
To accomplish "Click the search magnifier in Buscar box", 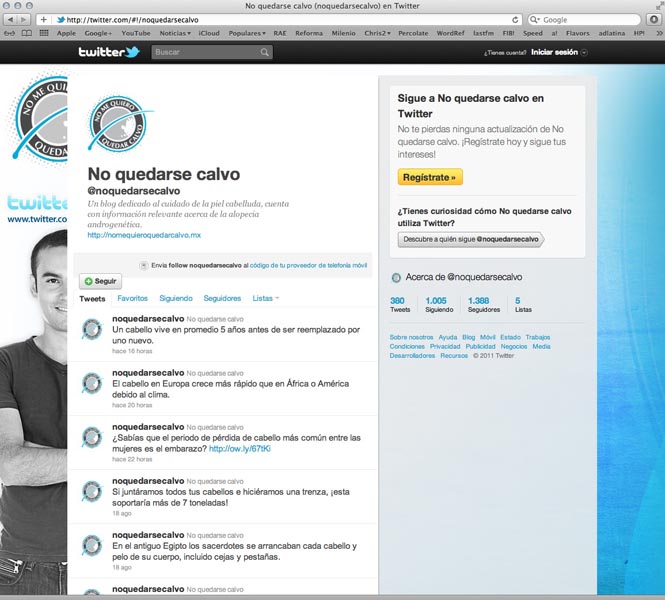I will [x=265, y=52].
